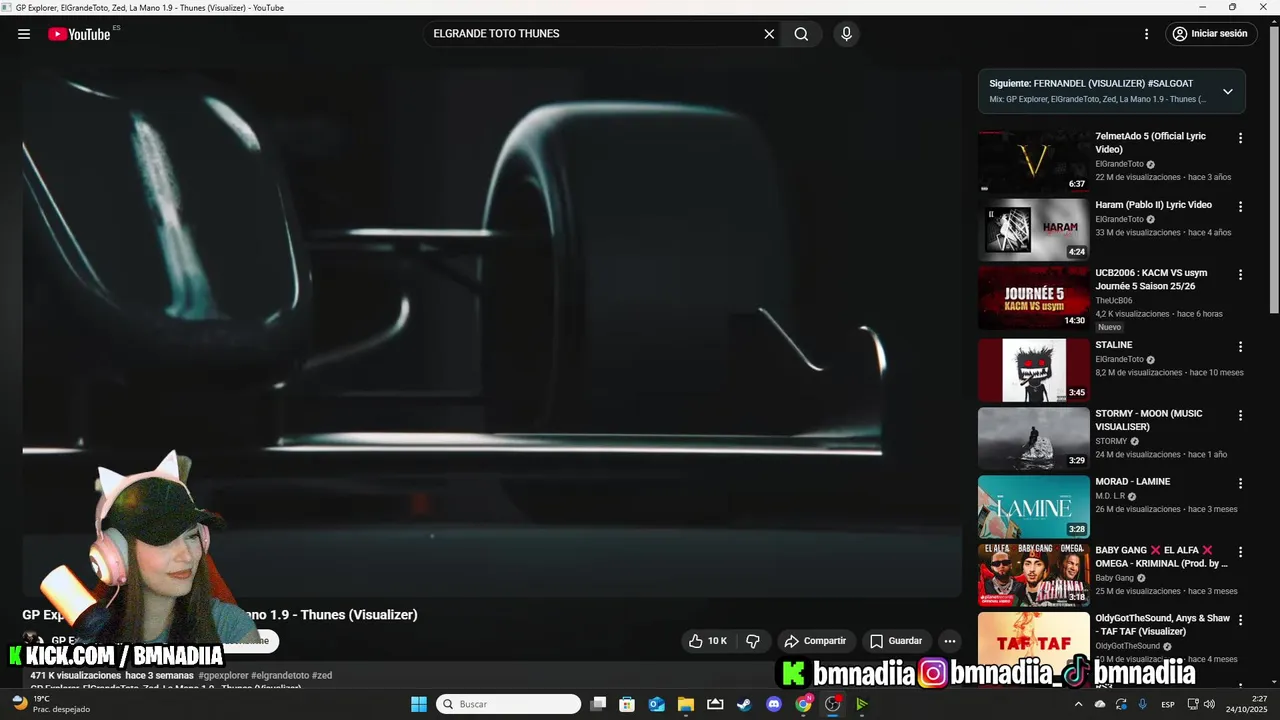Image resolution: width=1280 pixels, height=720 pixels.
Task: Expand the Siguiente mix playlist panel
Action: point(1228,91)
